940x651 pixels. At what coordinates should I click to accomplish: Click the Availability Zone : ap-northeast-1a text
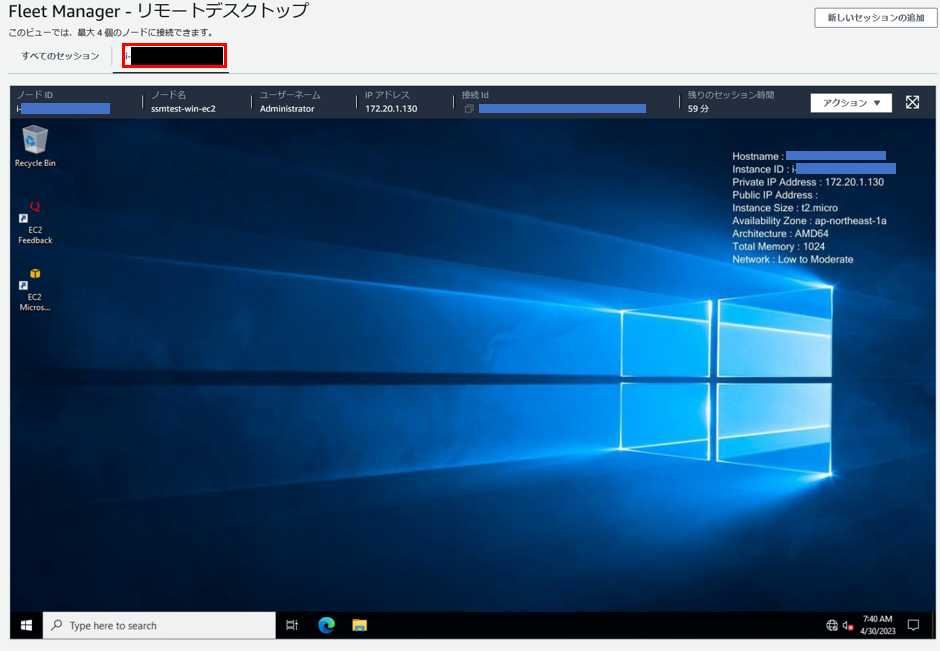point(809,221)
